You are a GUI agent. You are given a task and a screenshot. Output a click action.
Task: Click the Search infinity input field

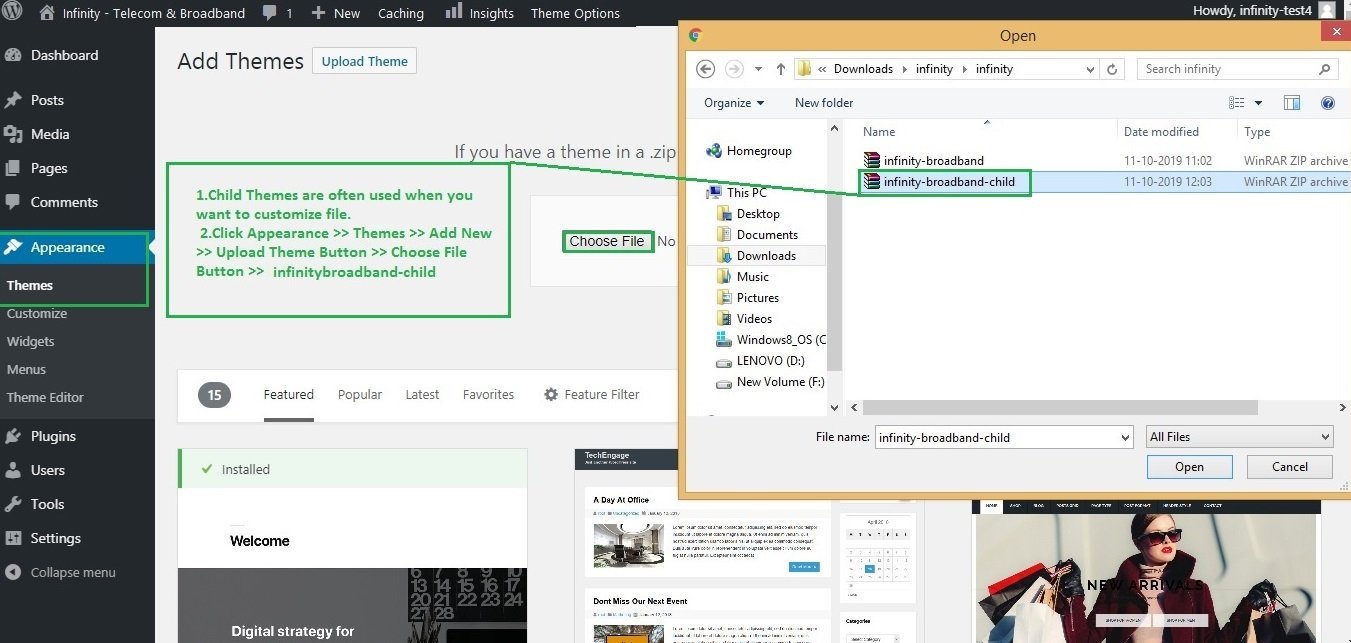click(1238, 69)
